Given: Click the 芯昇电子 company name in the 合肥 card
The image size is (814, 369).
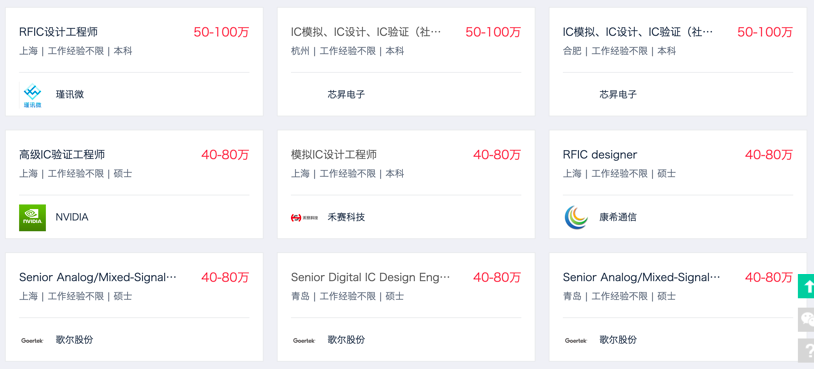Looking at the screenshot, I should point(618,94).
